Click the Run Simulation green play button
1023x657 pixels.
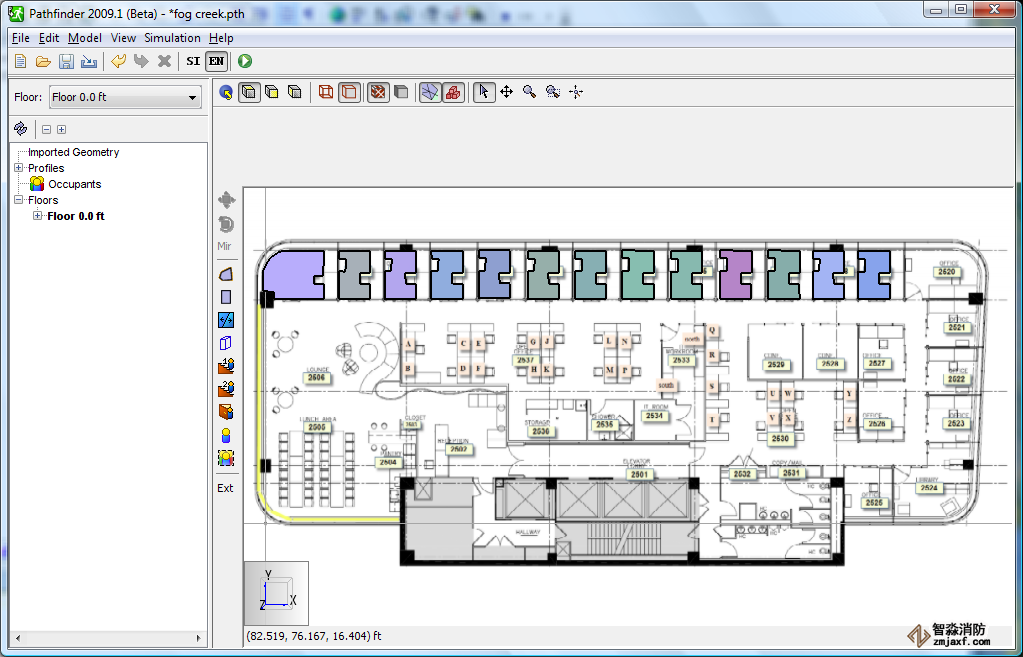[245, 62]
